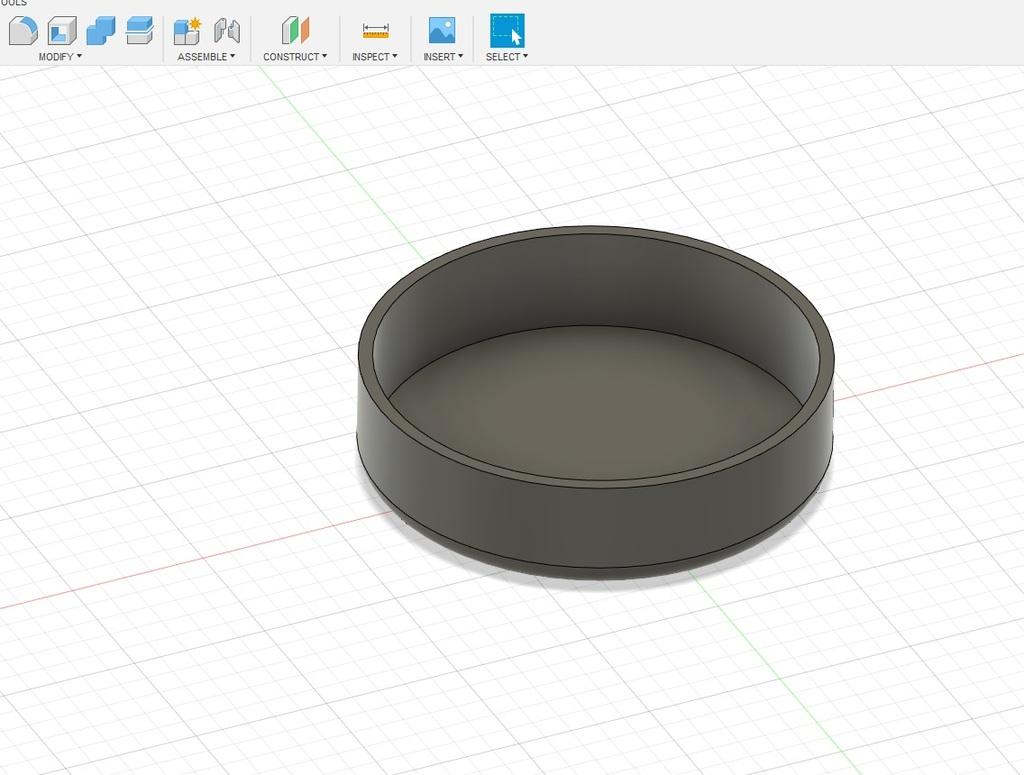Launch the Offset Plane tool
The image size is (1024, 775).
(295, 31)
